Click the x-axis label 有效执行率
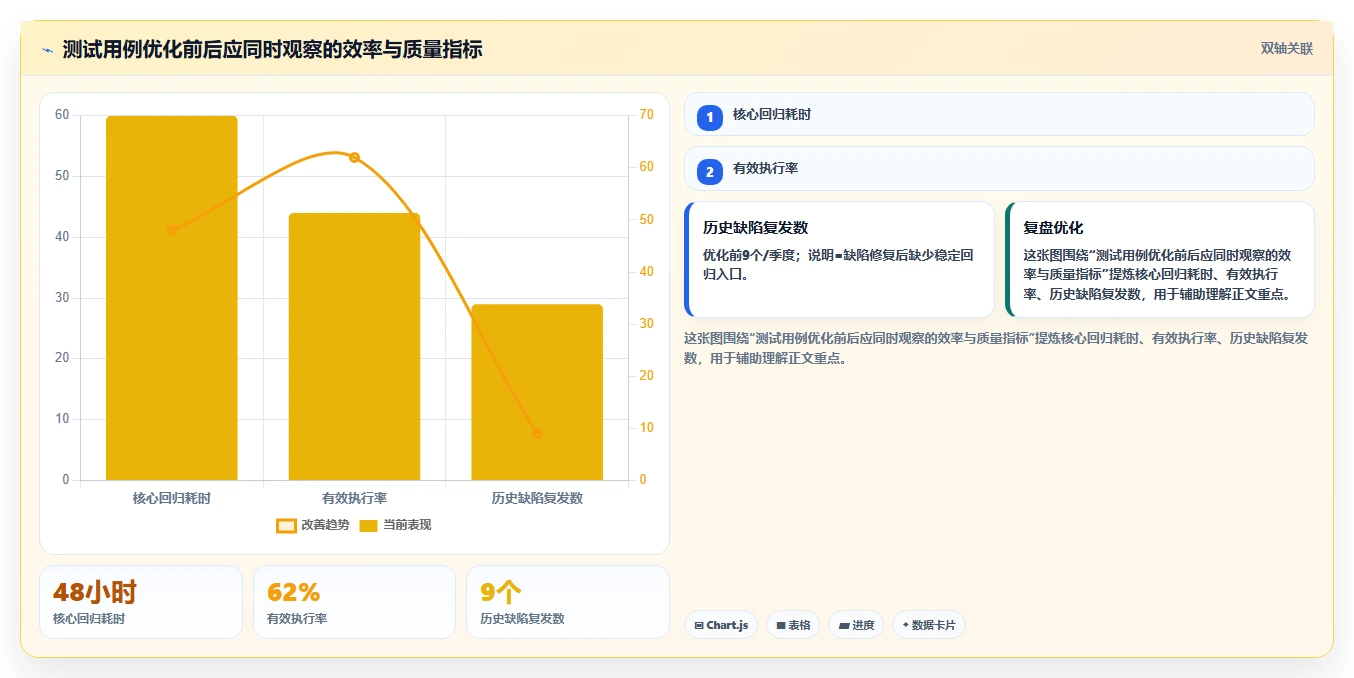This screenshot has width=1354, height=678. (354, 497)
